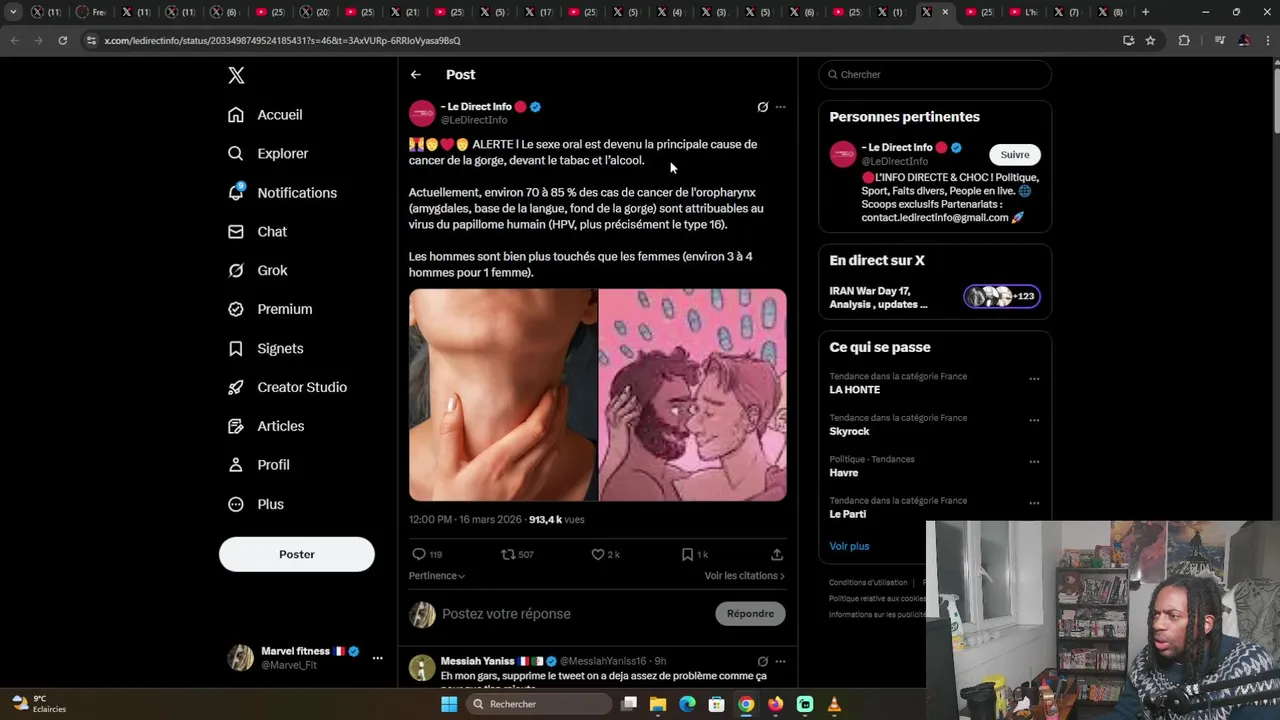Go back with the Post arrow
This screenshot has width=1280, height=720.
415,75
